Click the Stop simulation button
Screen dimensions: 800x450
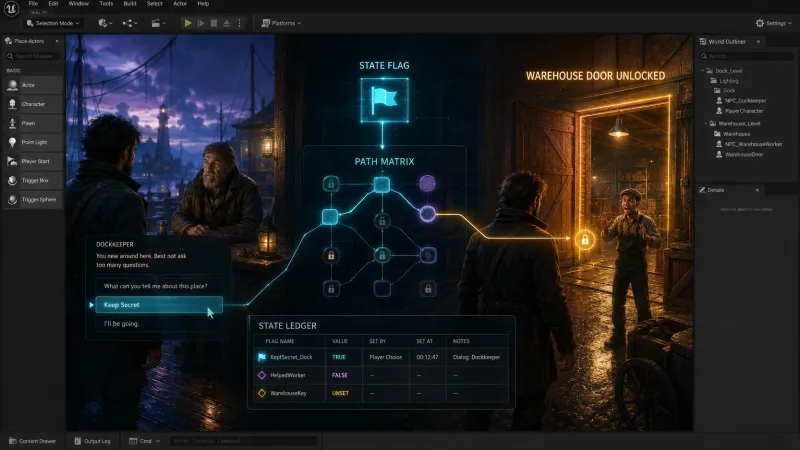214,23
